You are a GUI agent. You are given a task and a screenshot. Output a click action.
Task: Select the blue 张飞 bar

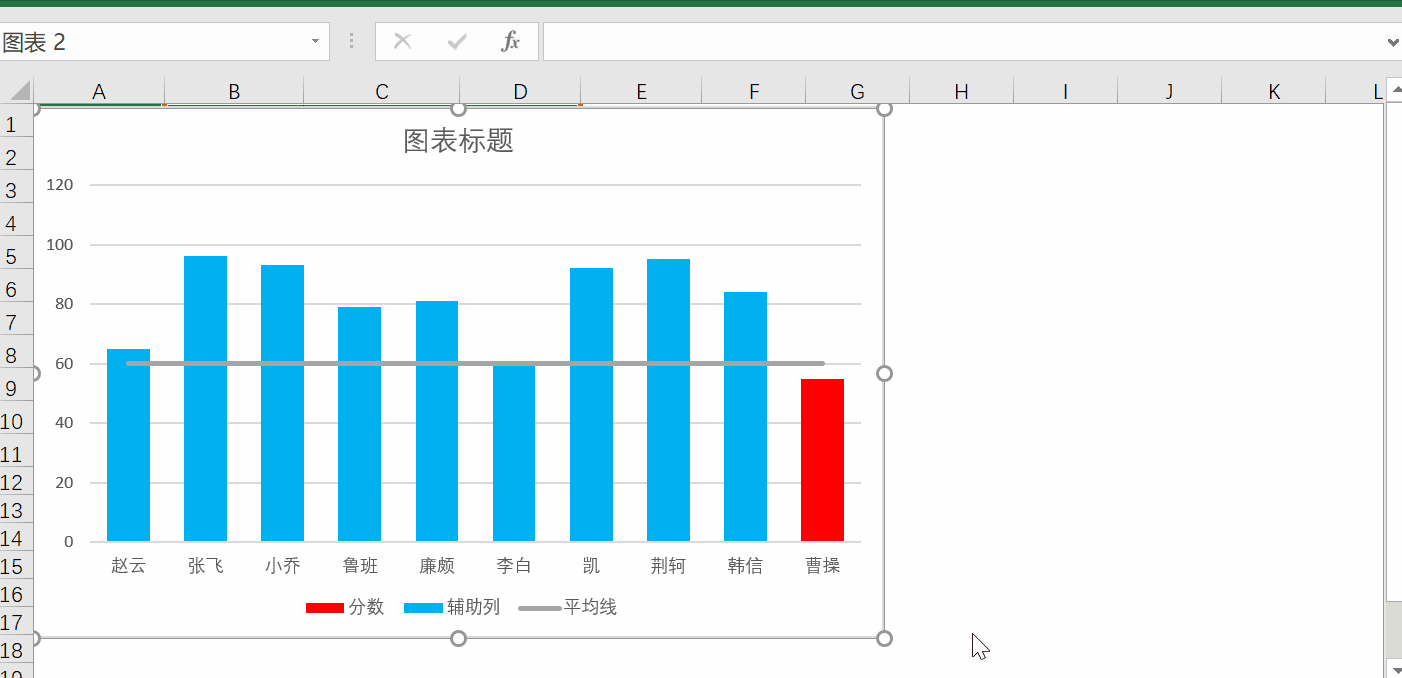tap(205, 399)
